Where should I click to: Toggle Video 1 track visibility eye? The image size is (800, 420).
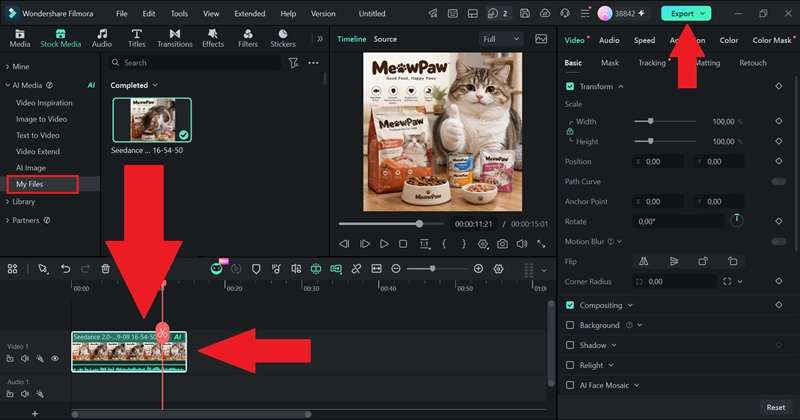55,359
